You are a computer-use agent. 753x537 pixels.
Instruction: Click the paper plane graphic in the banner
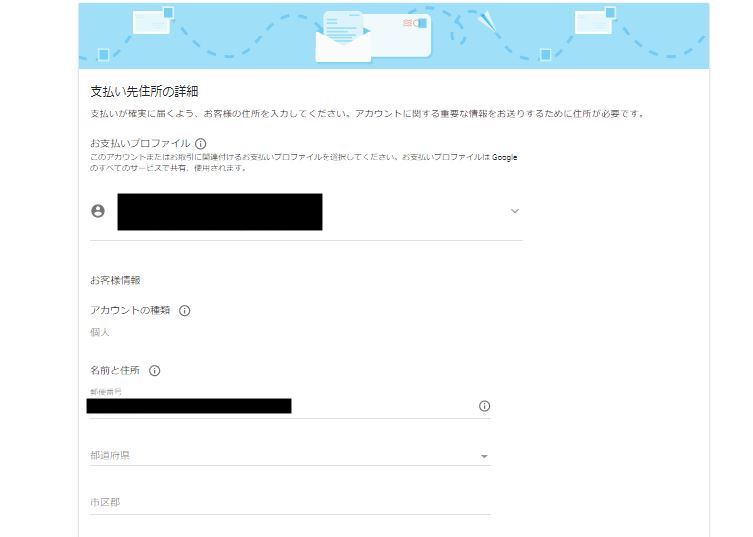[488, 21]
